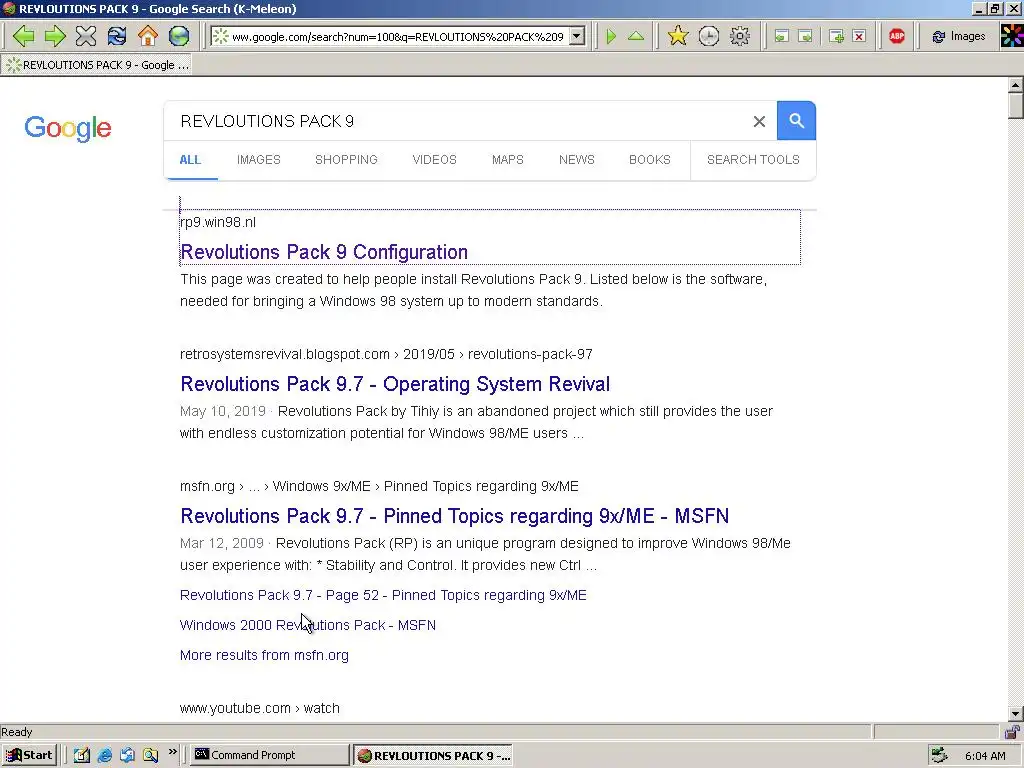Switch to the IMAGES tab
The image size is (1024, 768).
point(259,160)
